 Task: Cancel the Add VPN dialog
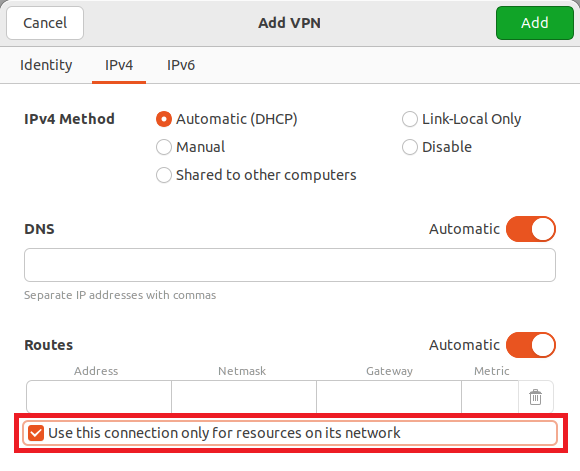coord(45,23)
